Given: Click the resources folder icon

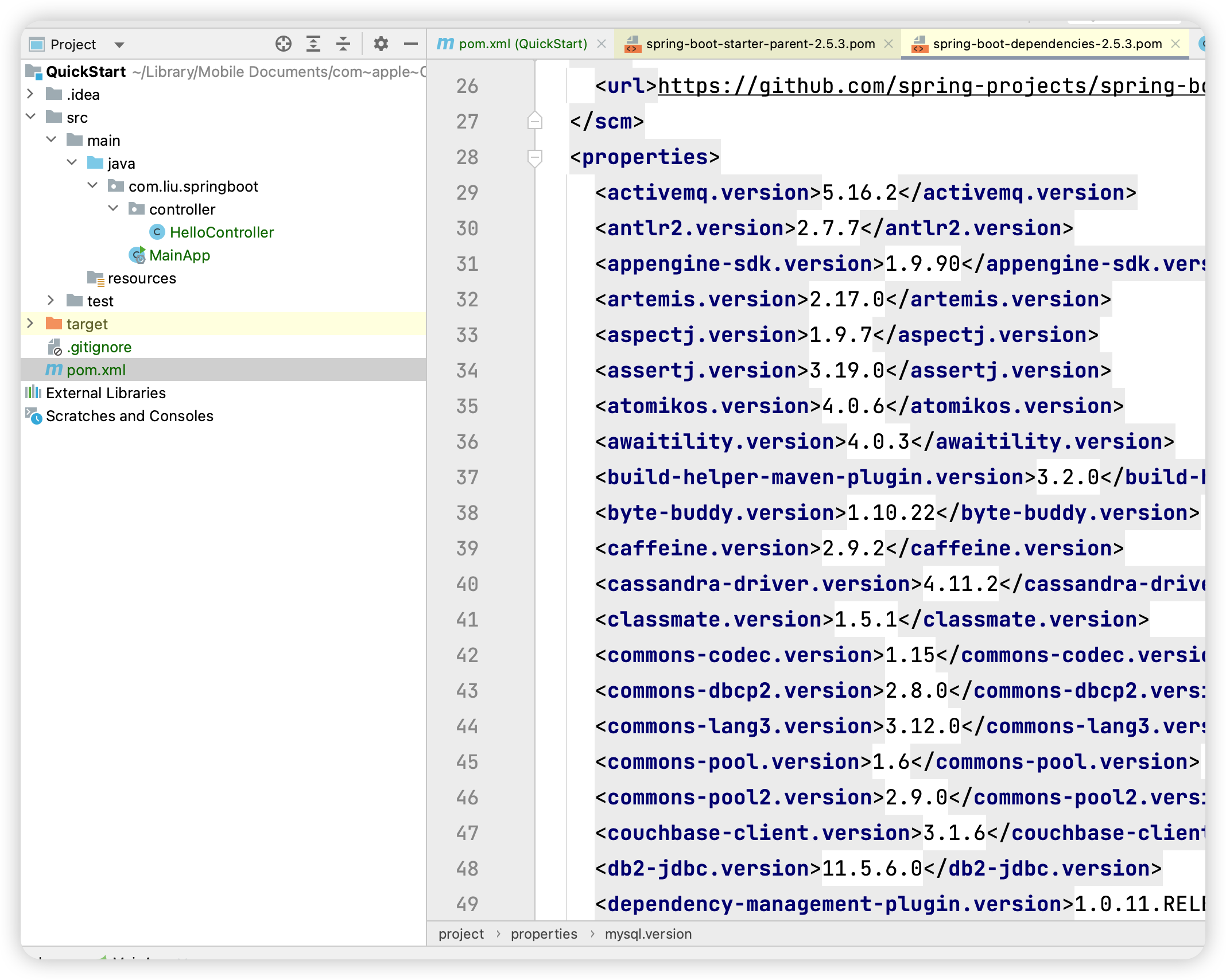Looking at the screenshot, I should 95,278.
